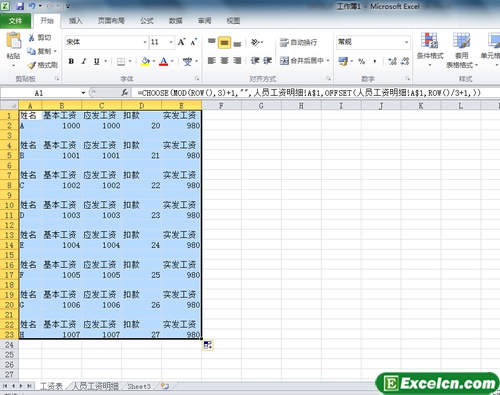Switch to the Sheet3 worksheet tab

(x=139, y=386)
